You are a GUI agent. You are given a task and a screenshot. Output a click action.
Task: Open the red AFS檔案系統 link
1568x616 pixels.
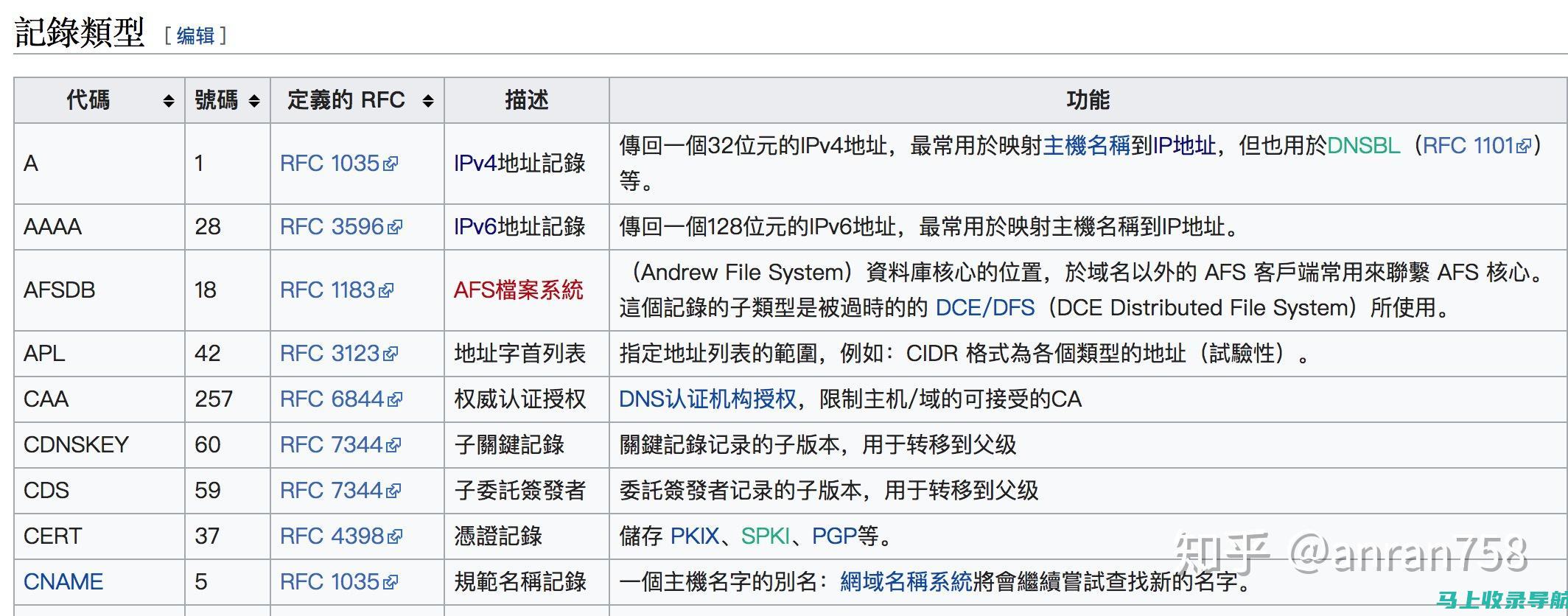(x=519, y=290)
